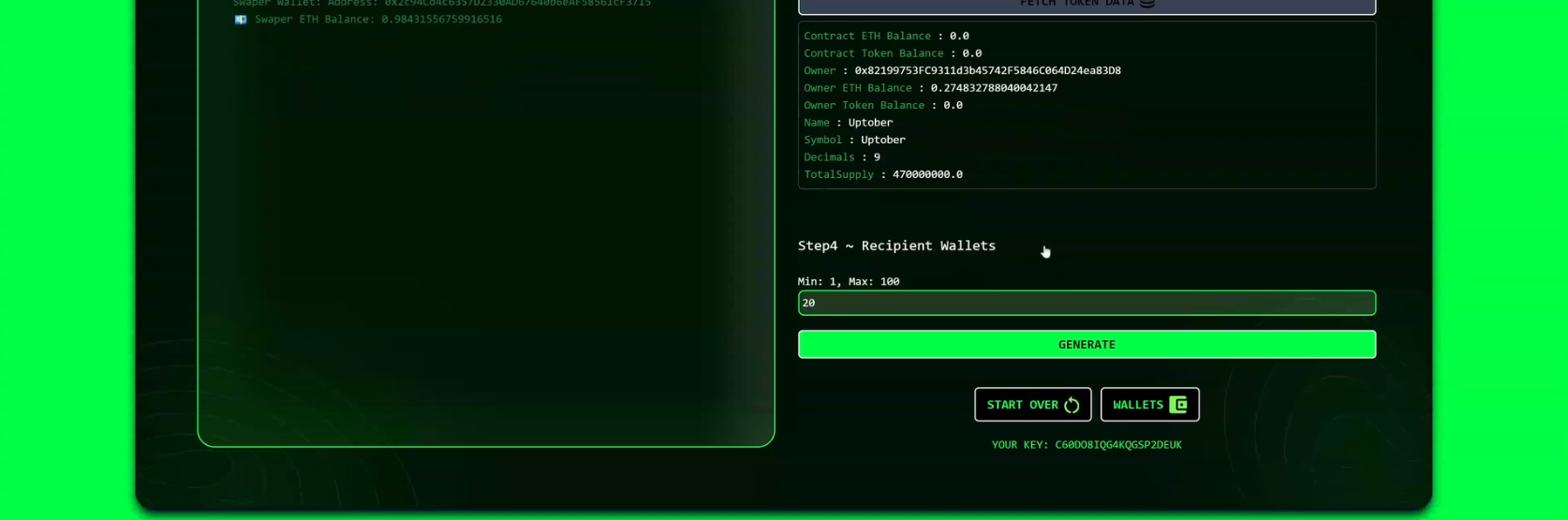This screenshot has width=1568, height=520.
Task: Click the wallet icon on Wallets button
Action: tap(1178, 405)
